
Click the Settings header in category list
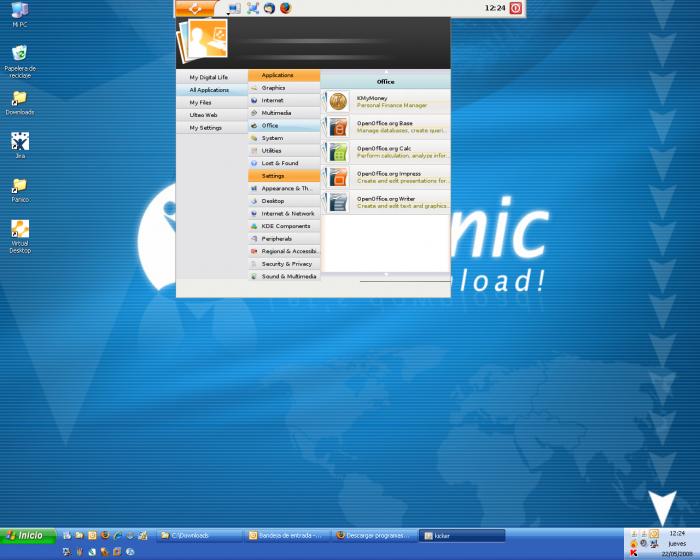(284, 176)
